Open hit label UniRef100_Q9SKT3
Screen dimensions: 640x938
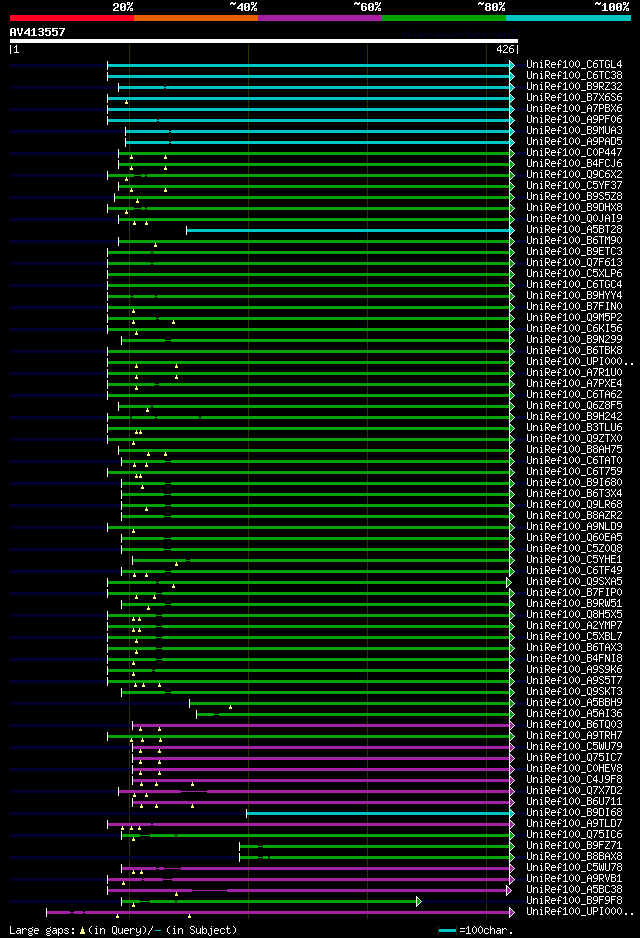(x=574, y=692)
